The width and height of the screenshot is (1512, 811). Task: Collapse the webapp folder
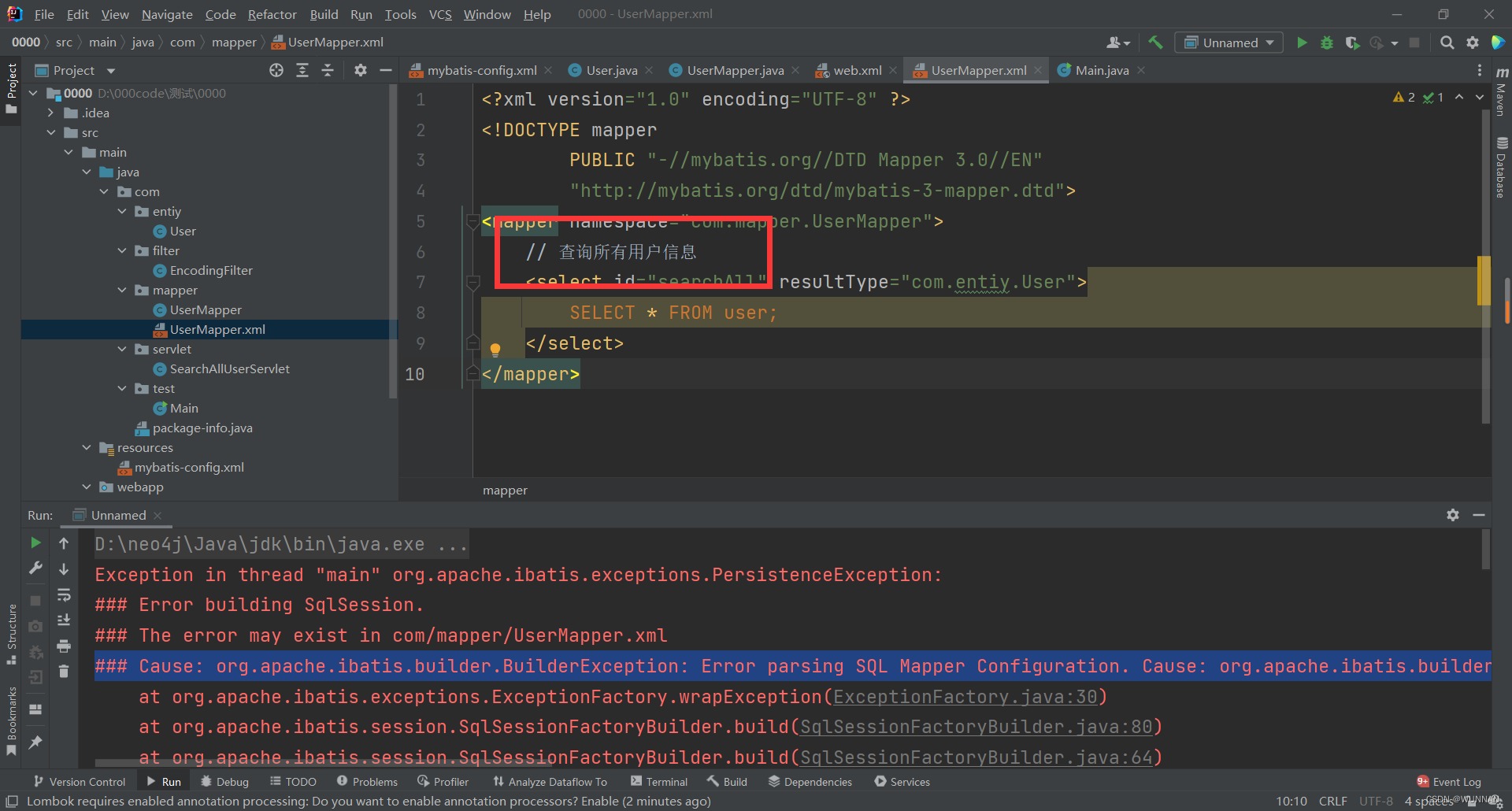[87, 487]
